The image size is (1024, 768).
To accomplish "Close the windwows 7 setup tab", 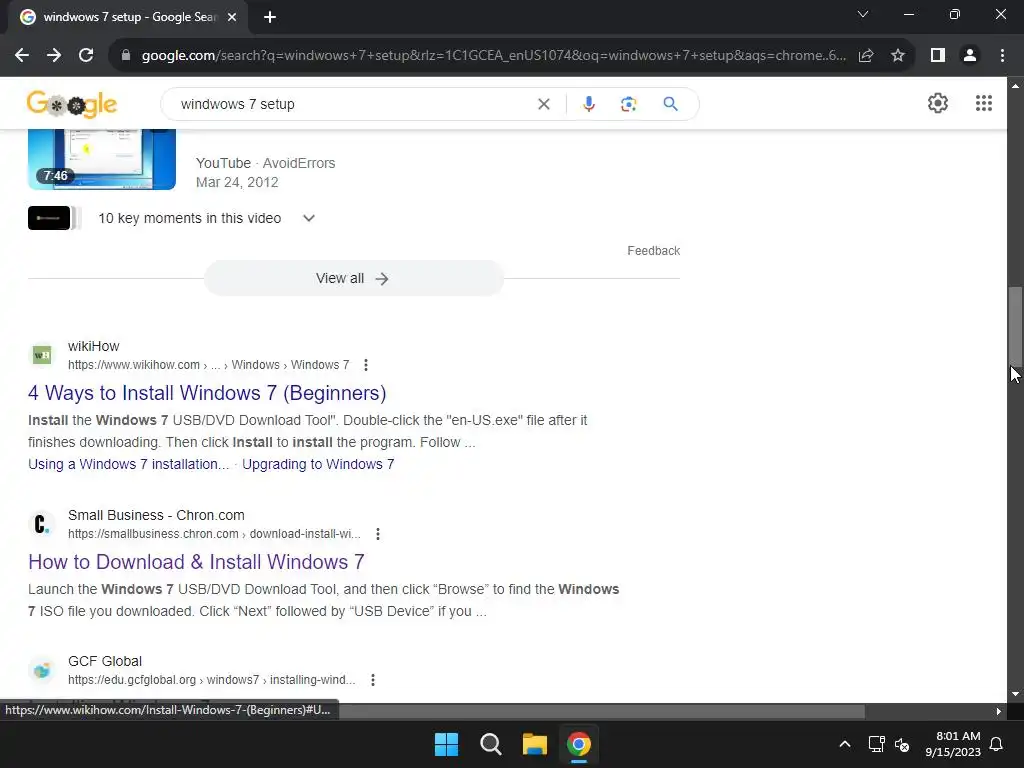I will click(232, 18).
